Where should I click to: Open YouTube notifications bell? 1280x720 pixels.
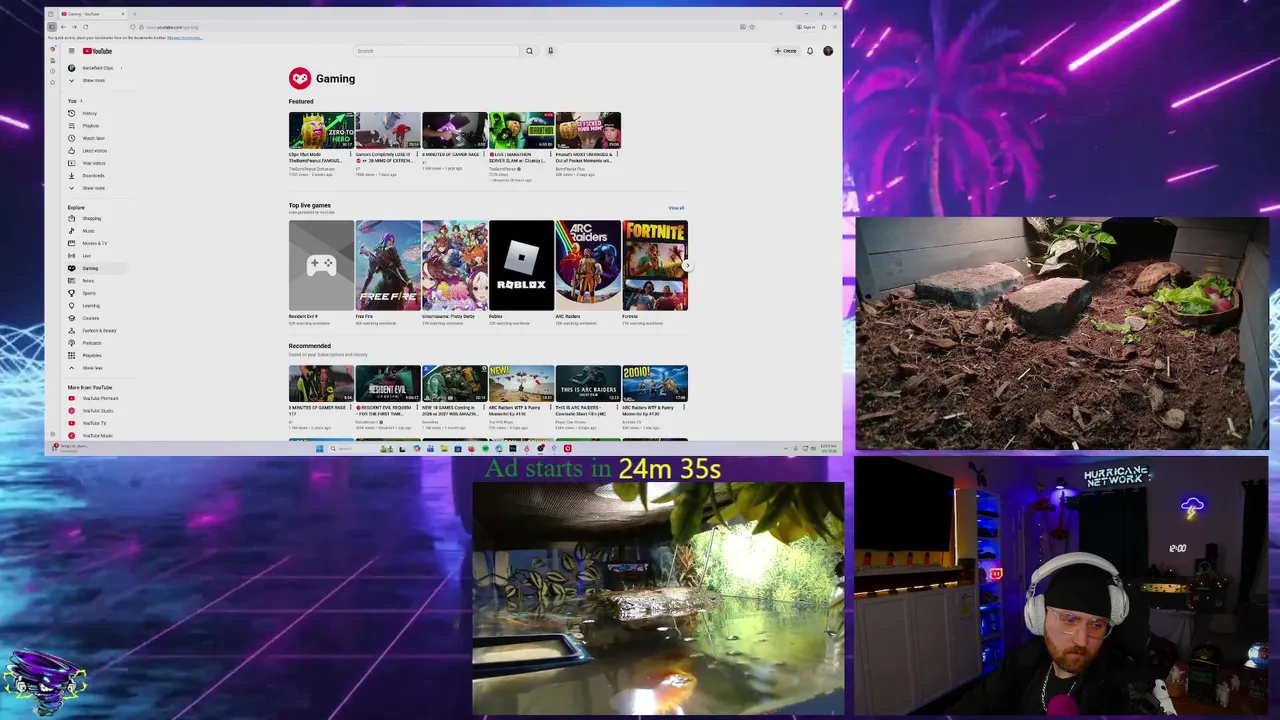tap(810, 51)
